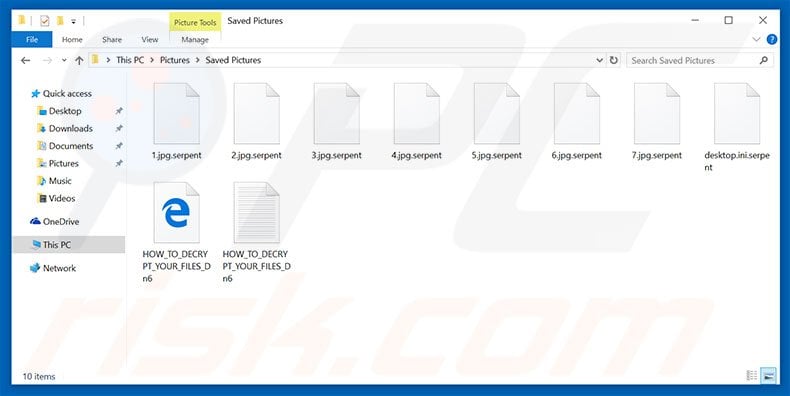Select the Edge HTML HOW_TO_DECRYPT file icon
This screenshot has height=396, width=790.
[176, 213]
